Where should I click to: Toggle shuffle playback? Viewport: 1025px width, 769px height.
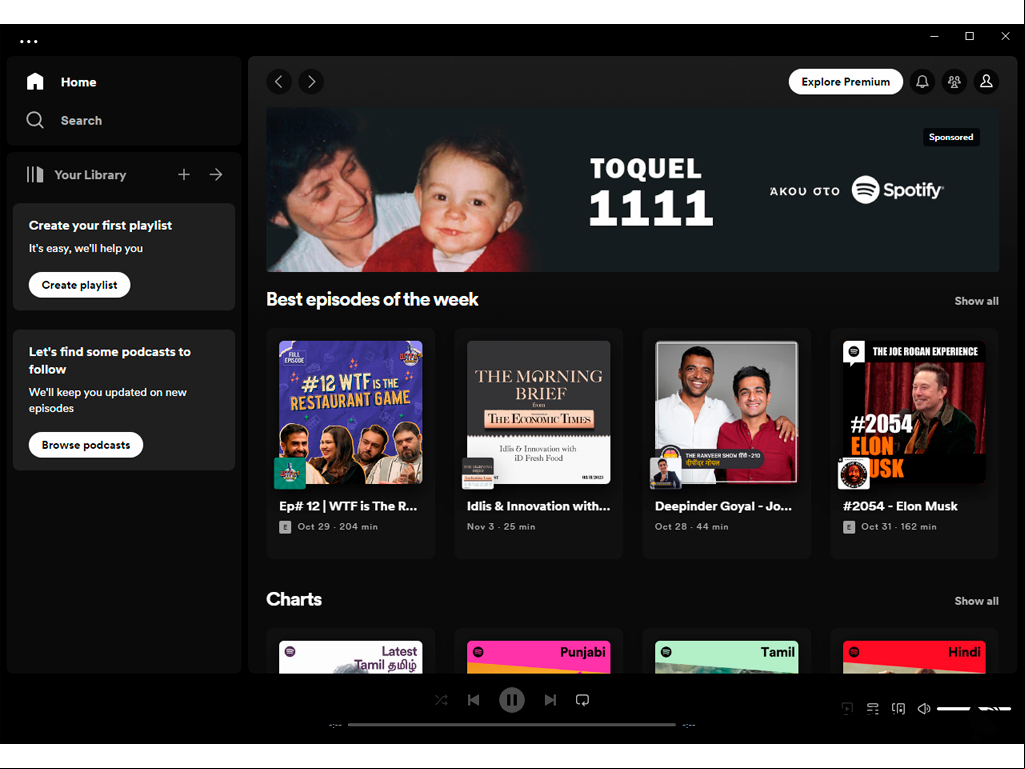point(441,700)
